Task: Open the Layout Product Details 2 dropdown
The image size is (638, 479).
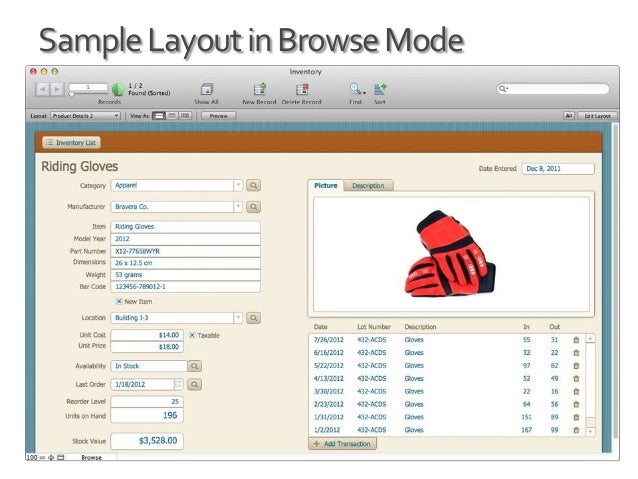Action: point(85,116)
